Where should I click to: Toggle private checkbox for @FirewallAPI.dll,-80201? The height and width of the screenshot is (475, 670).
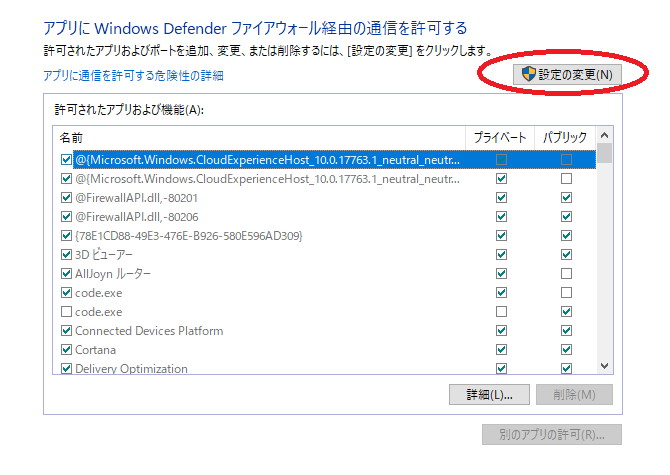point(501,198)
